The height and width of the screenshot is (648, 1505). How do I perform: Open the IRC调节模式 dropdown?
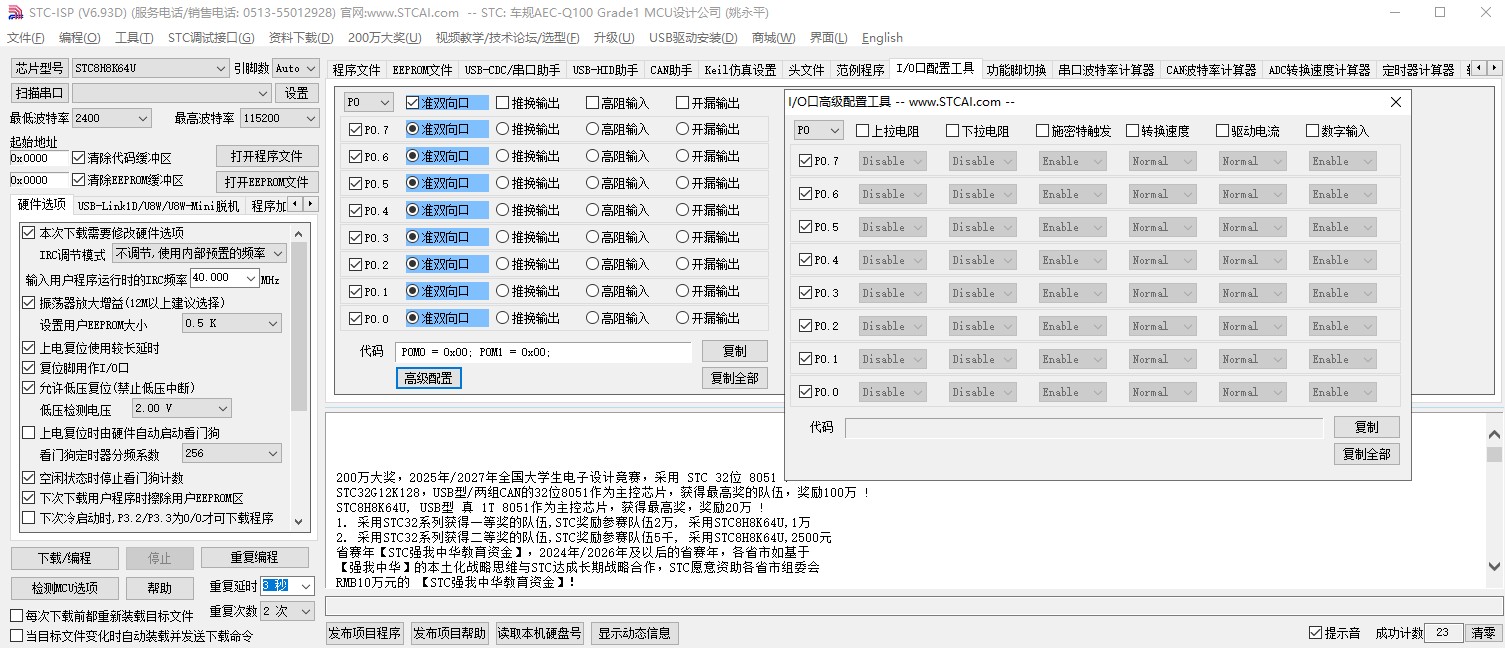tap(200, 254)
